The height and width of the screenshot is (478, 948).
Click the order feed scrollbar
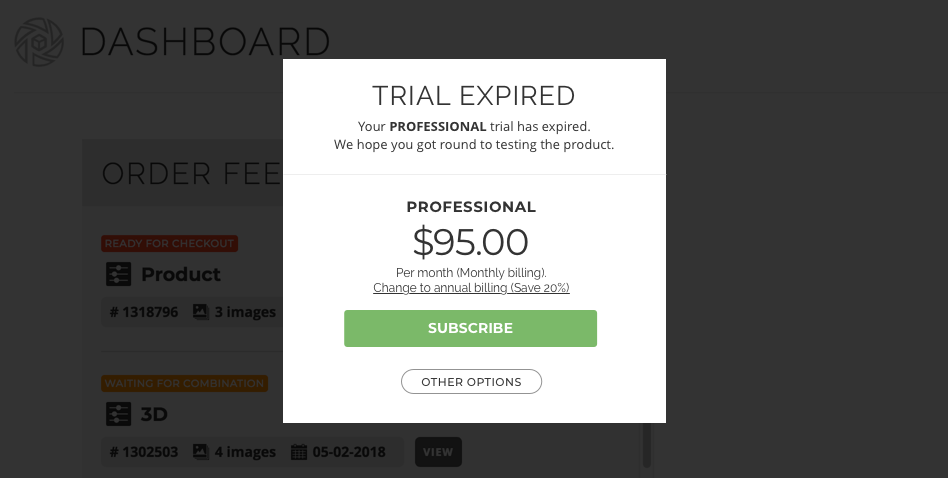point(646,444)
